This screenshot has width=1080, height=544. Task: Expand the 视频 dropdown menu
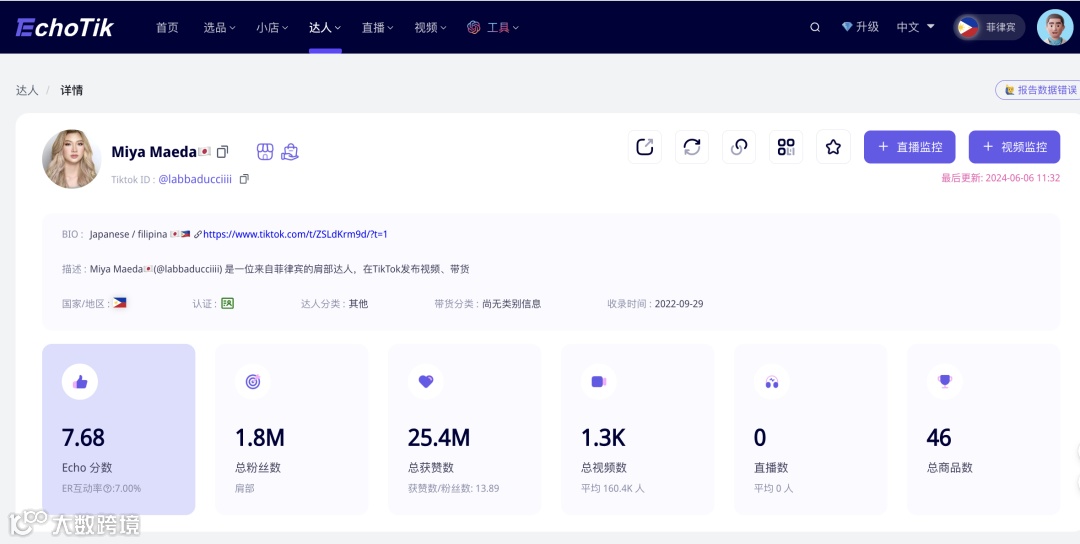point(430,28)
